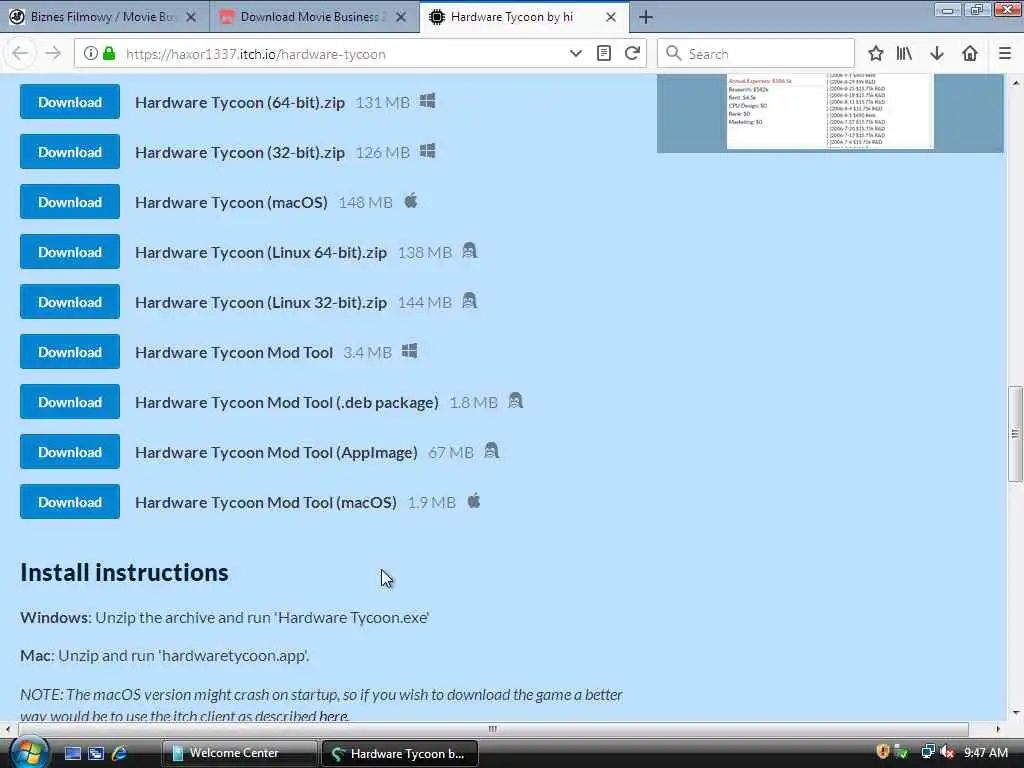Click the vertical scrollbar thumb
The width and height of the screenshot is (1024, 768).
[1015, 434]
